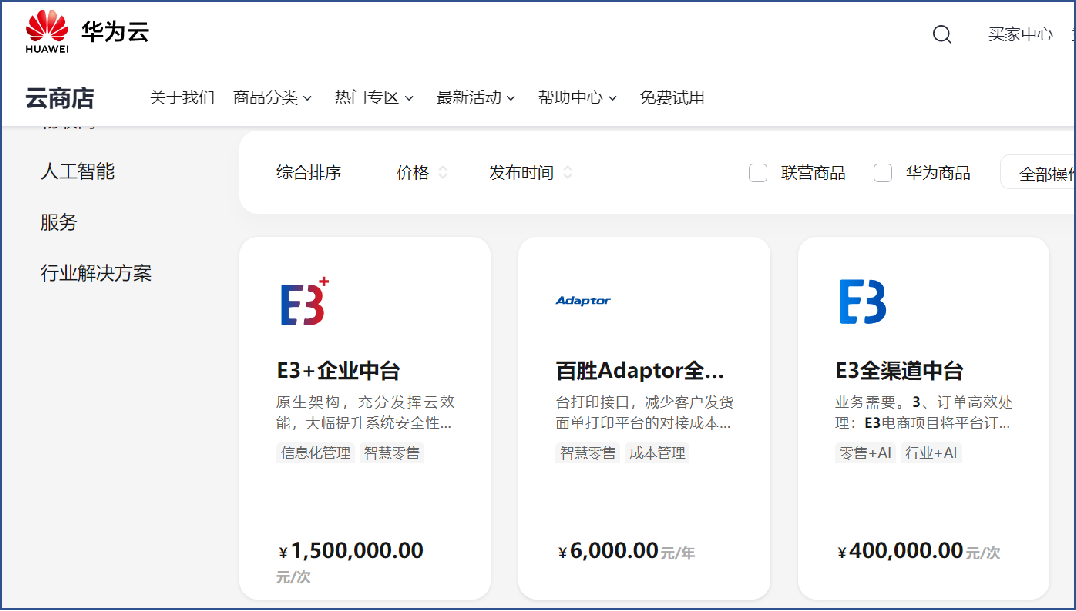Click description text of 百胜Adaptor card

click(x=644, y=413)
